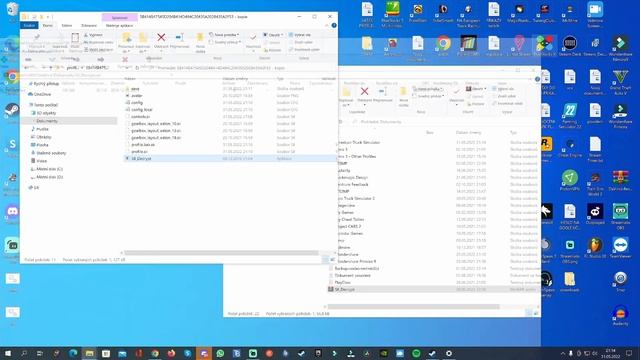Open the Soubor tab in front window
Image resolution: width=640 pixels, height=360 pixels.
29,25
